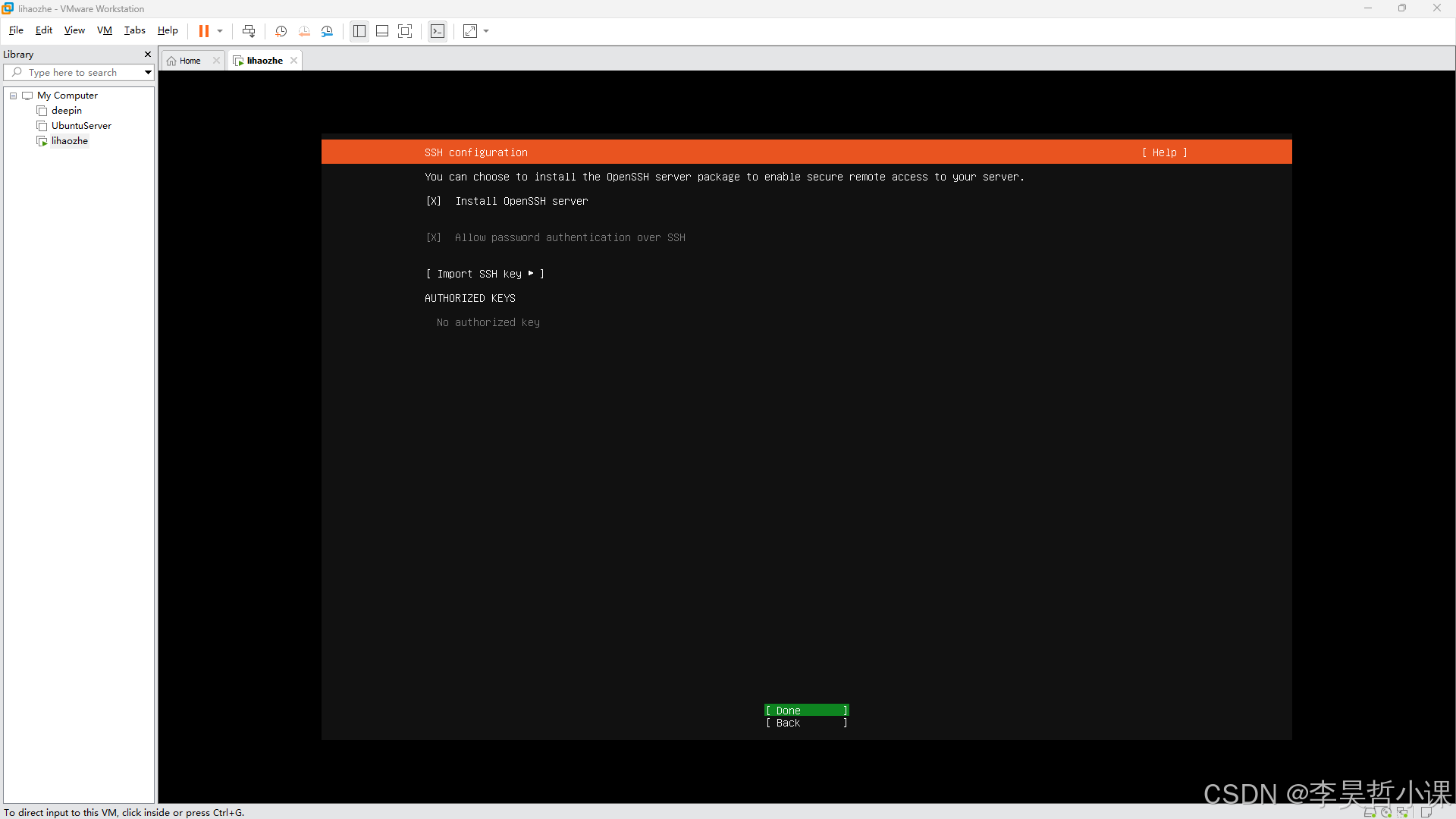
Task: Open the File menu
Action: [16, 30]
